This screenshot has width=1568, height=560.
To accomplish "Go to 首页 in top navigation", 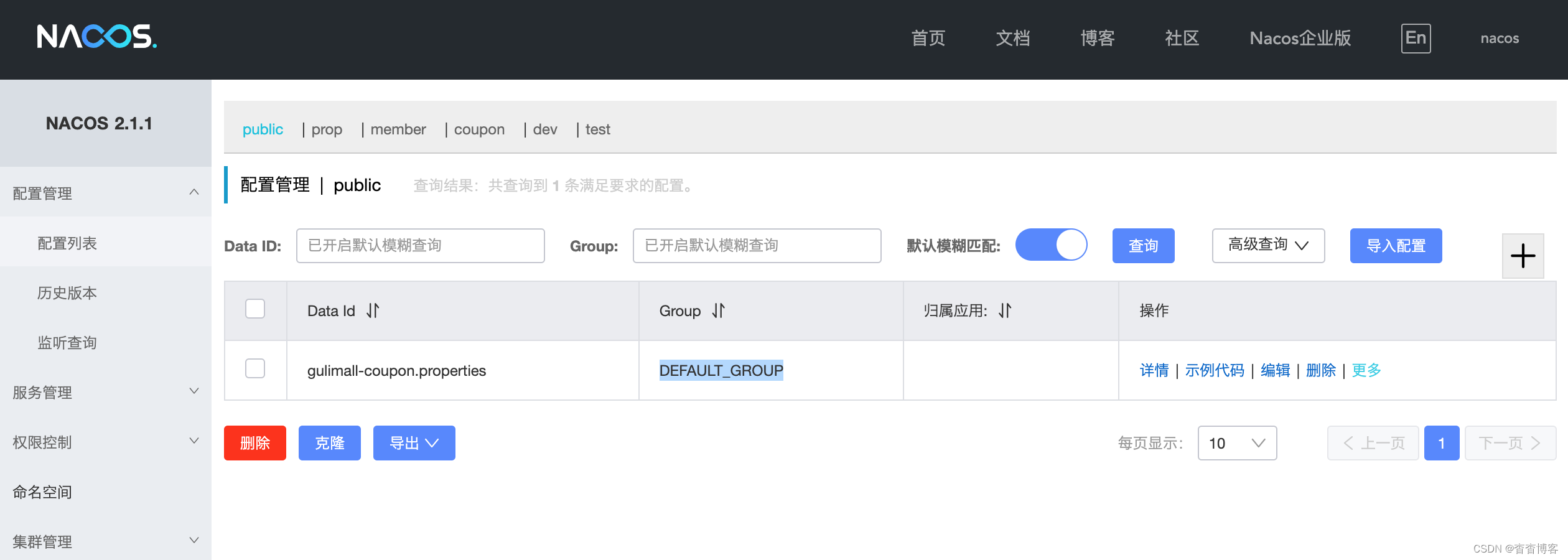I will point(928,38).
